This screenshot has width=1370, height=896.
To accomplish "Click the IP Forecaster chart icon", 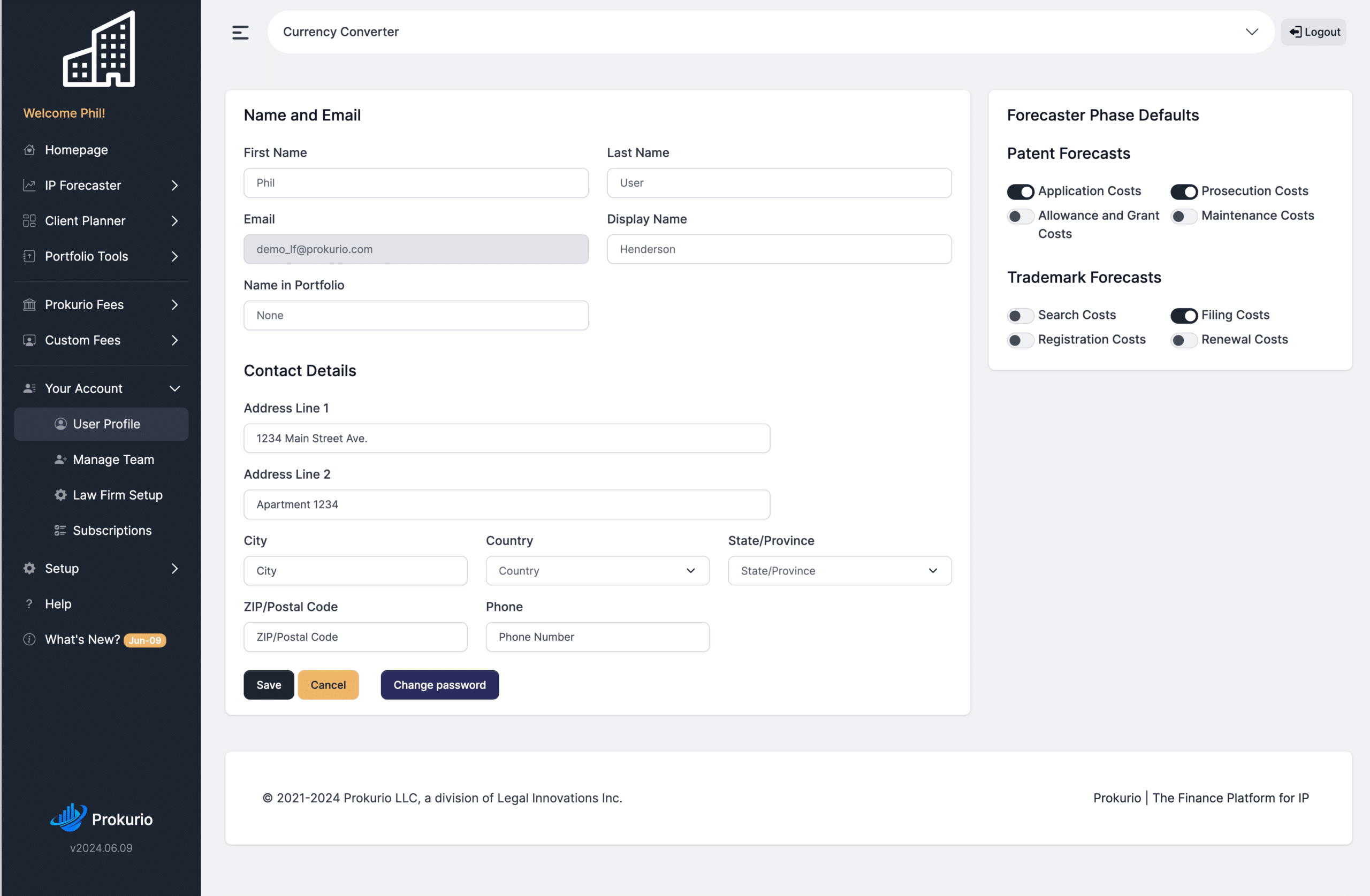I will 29,185.
